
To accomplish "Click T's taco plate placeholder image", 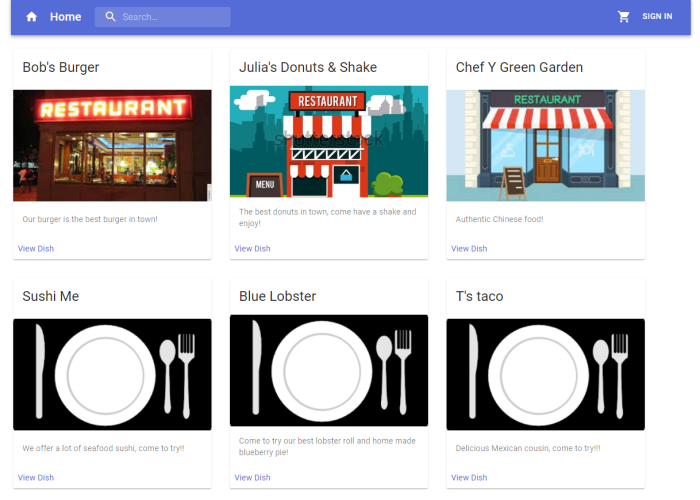I will pos(546,375).
